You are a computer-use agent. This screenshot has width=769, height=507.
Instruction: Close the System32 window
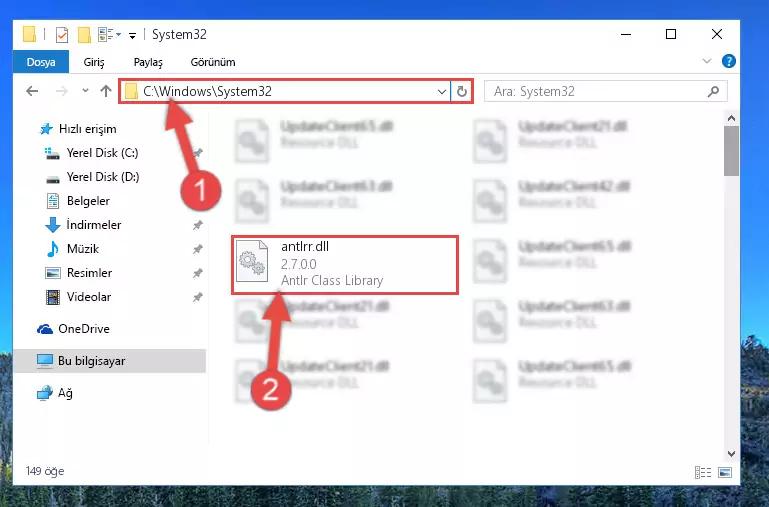coord(717,34)
